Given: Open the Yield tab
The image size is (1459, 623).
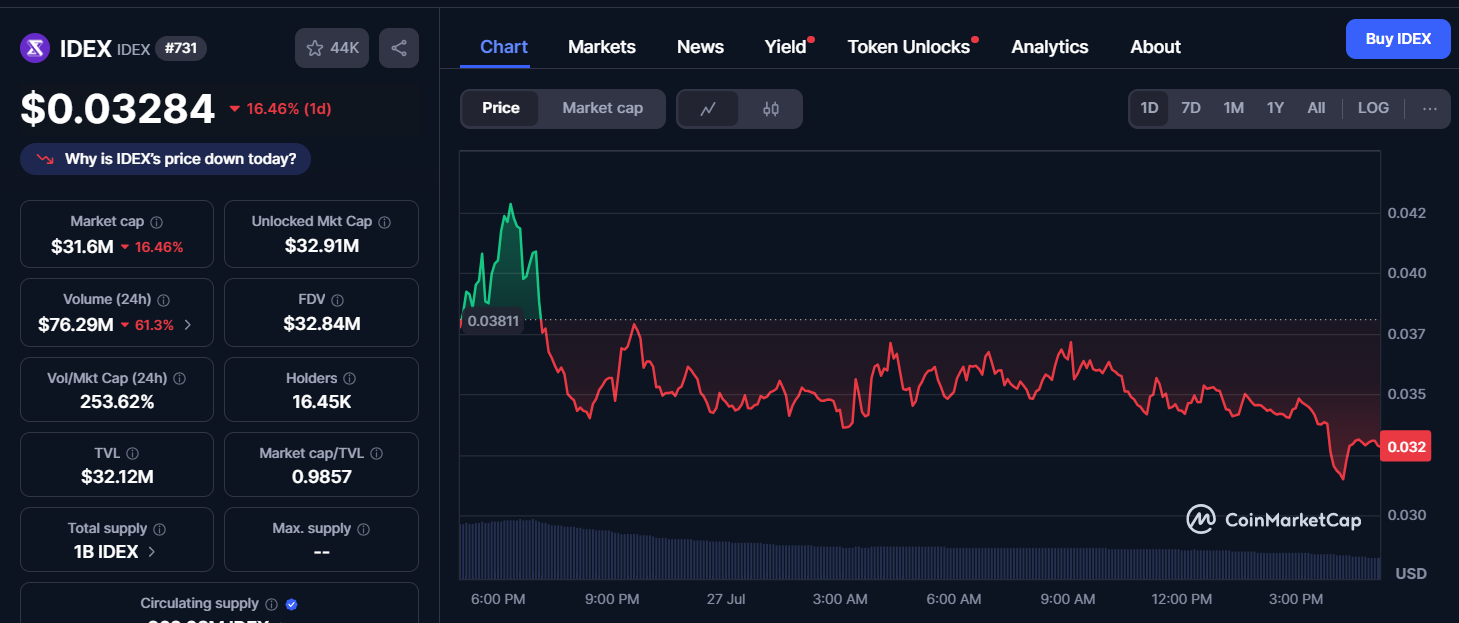Looking at the screenshot, I should coord(786,47).
